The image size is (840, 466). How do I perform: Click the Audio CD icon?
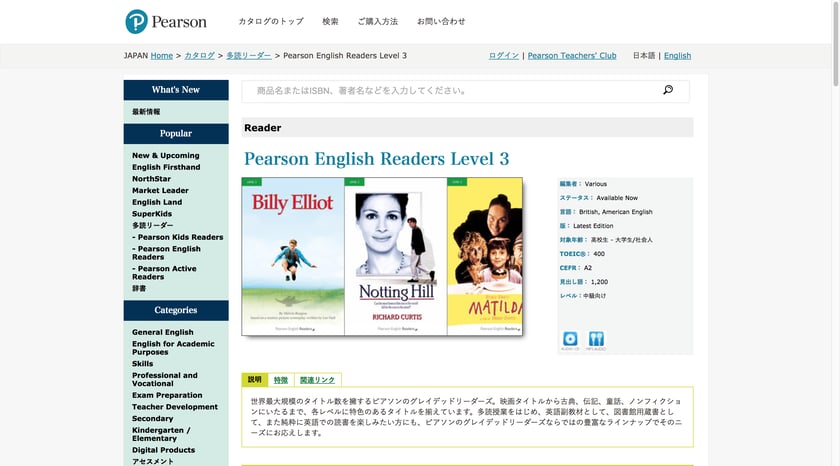click(x=570, y=340)
